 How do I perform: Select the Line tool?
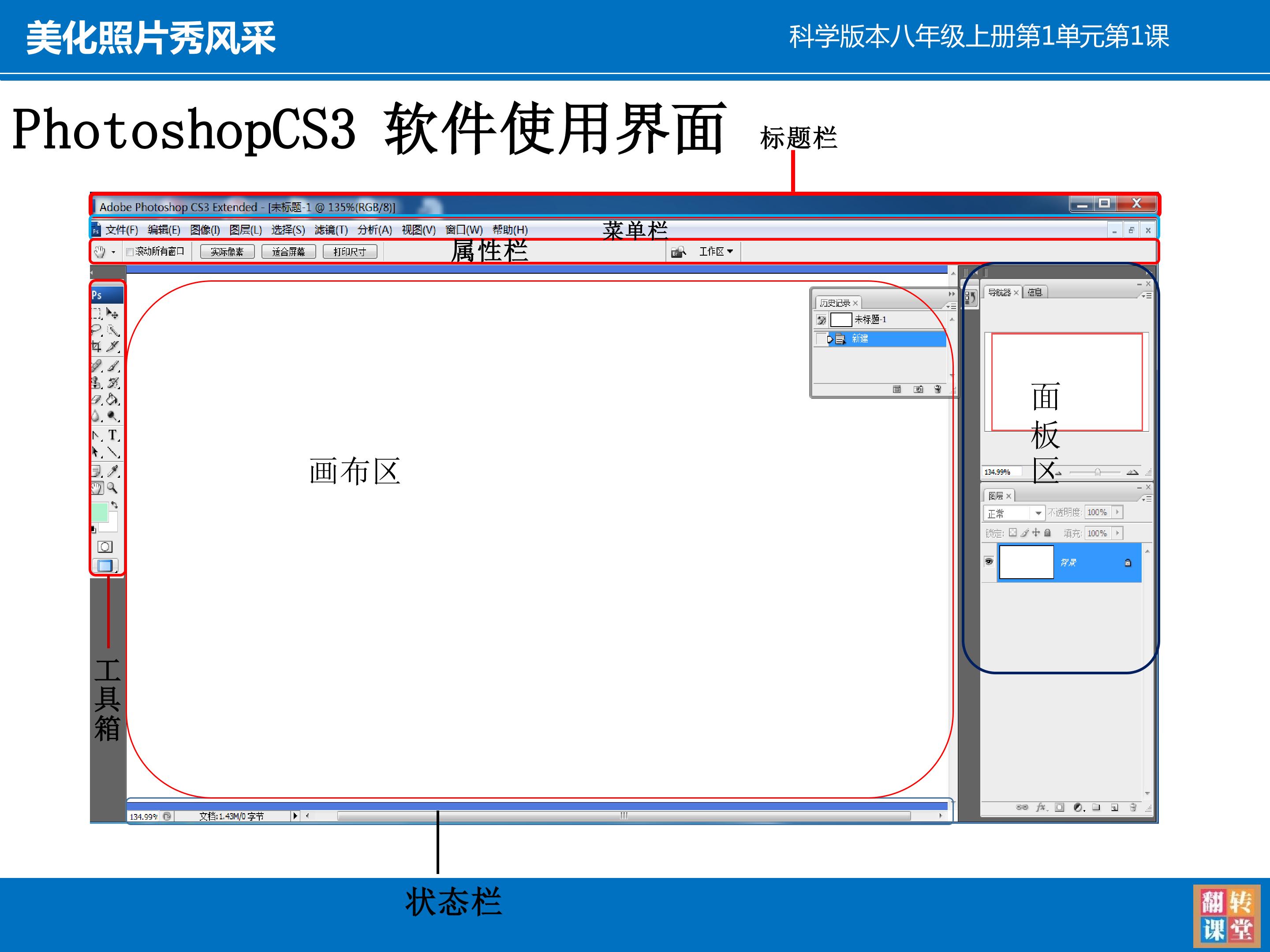(113, 452)
